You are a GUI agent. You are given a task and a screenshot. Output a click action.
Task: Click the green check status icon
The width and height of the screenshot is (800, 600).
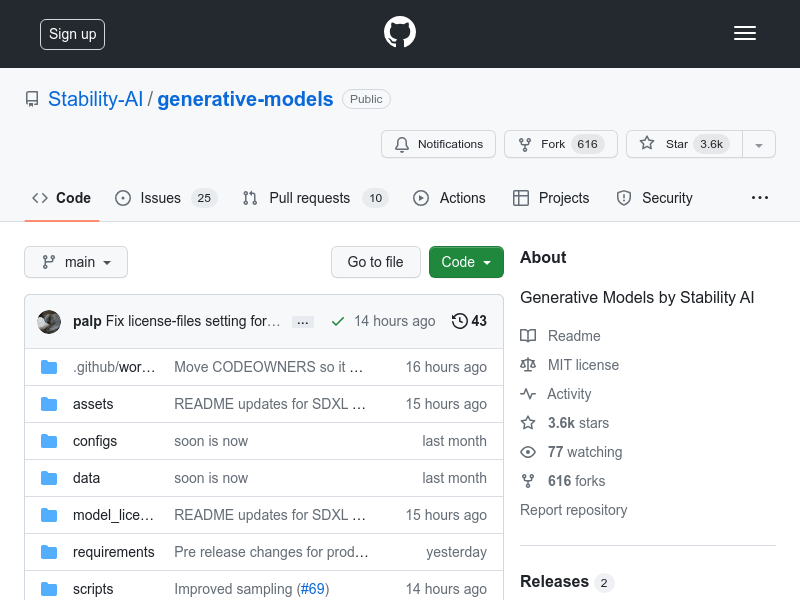tap(338, 321)
